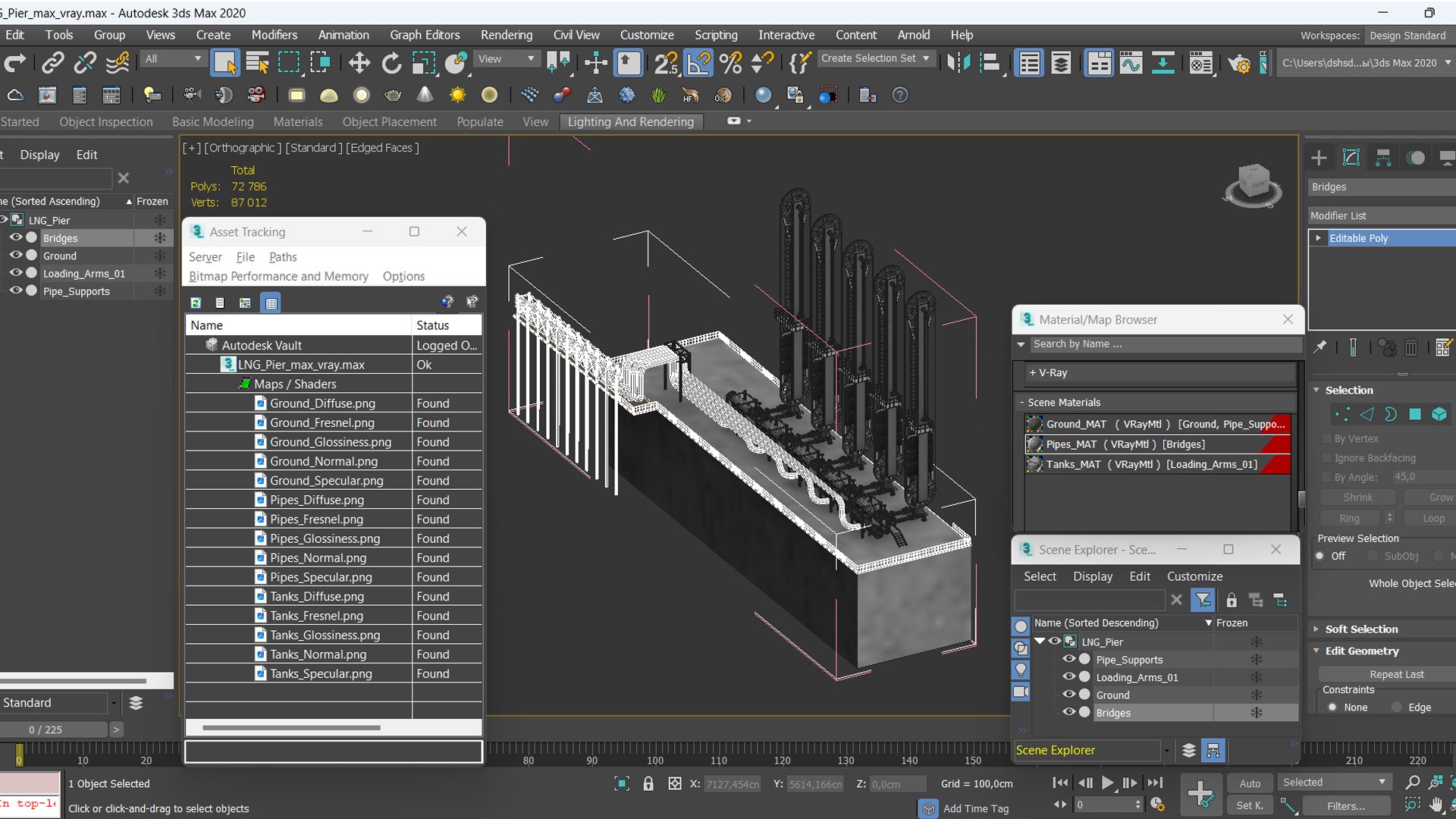Screen dimensions: 1456x819
Task: Enable the Ignore Backfacing checkbox
Action: click(x=1326, y=458)
